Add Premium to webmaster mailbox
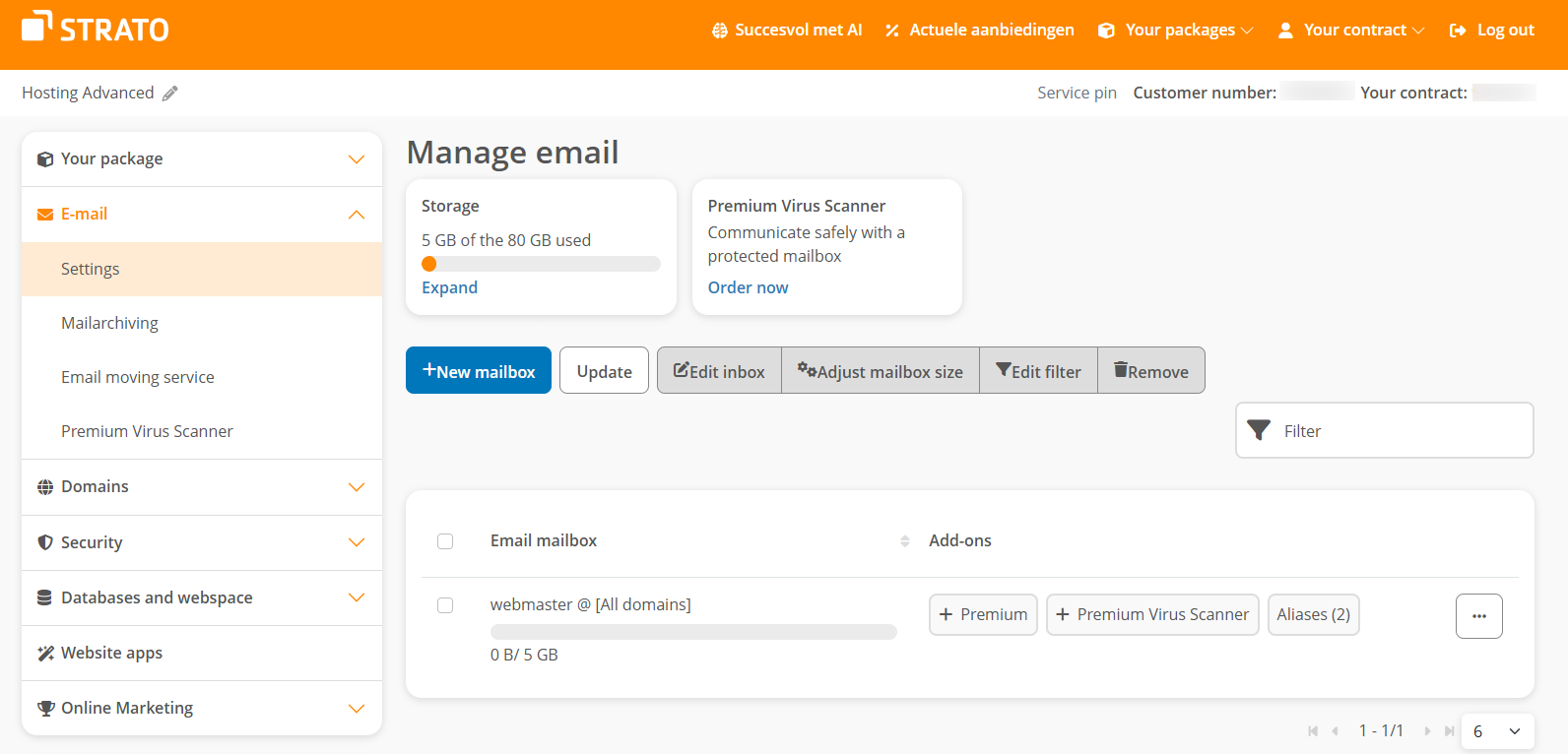 983,614
